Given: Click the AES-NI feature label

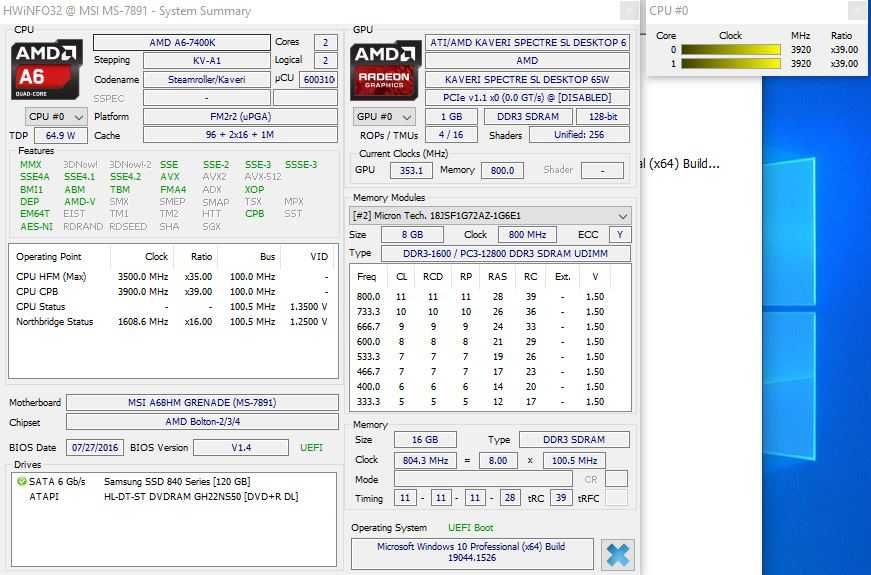Looking at the screenshot, I should 37,227.
